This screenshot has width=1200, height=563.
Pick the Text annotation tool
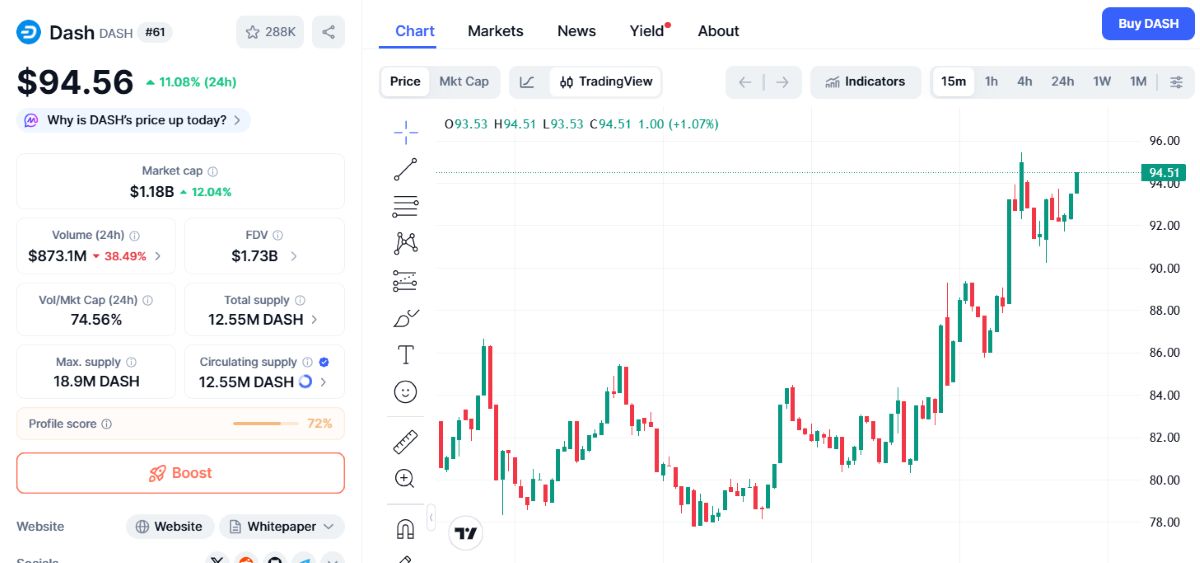pos(405,355)
